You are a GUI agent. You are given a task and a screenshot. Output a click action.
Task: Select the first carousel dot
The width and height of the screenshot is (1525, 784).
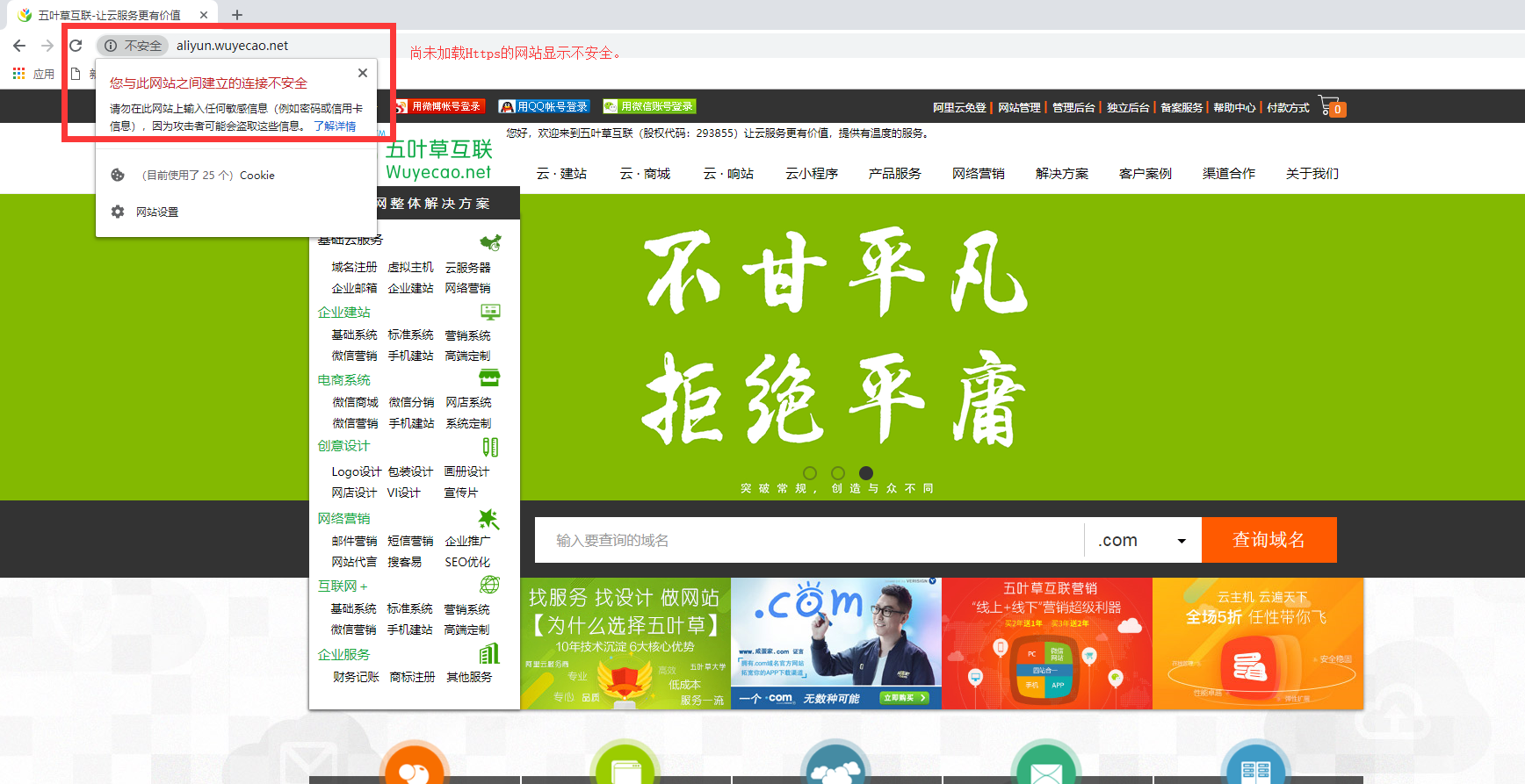pos(810,472)
